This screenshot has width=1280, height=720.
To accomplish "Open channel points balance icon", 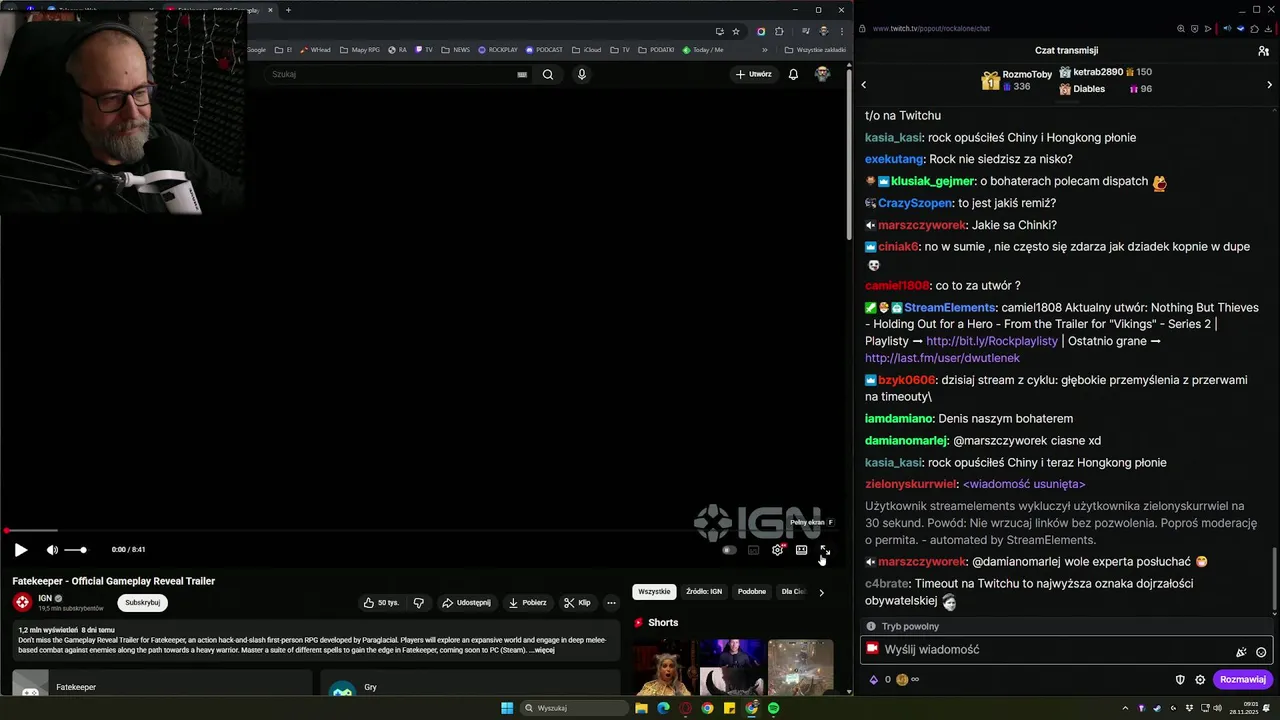I will pos(902,679).
